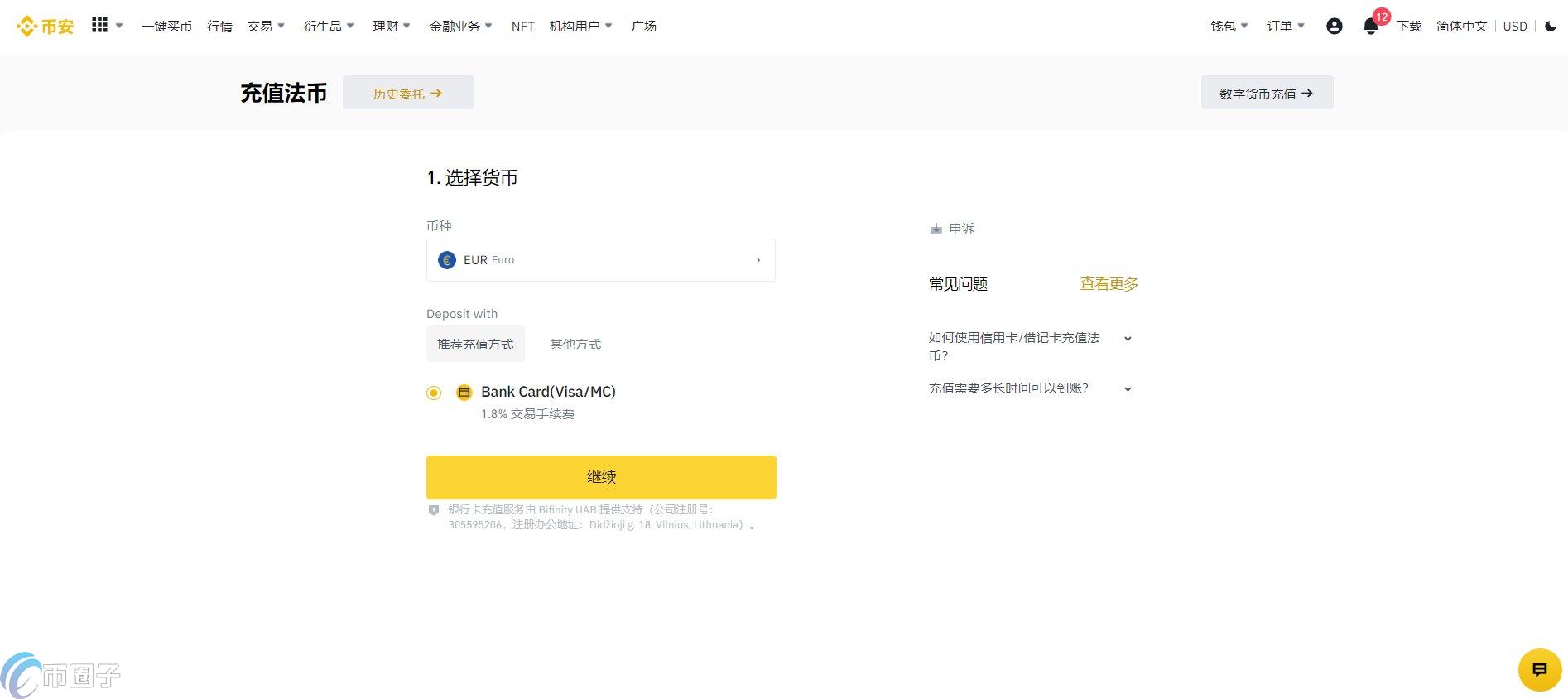Open the 下载 link

click(x=1409, y=27)
